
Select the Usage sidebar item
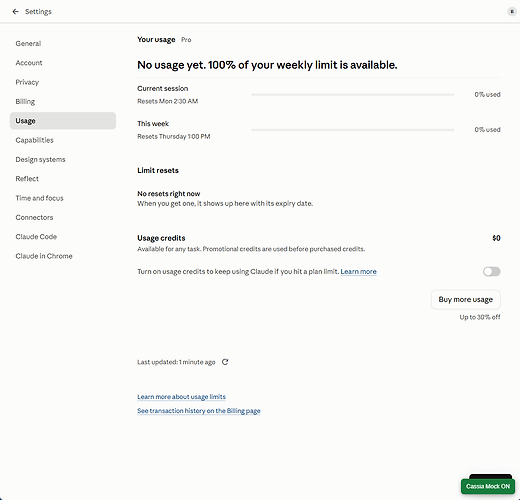(63, 121)
